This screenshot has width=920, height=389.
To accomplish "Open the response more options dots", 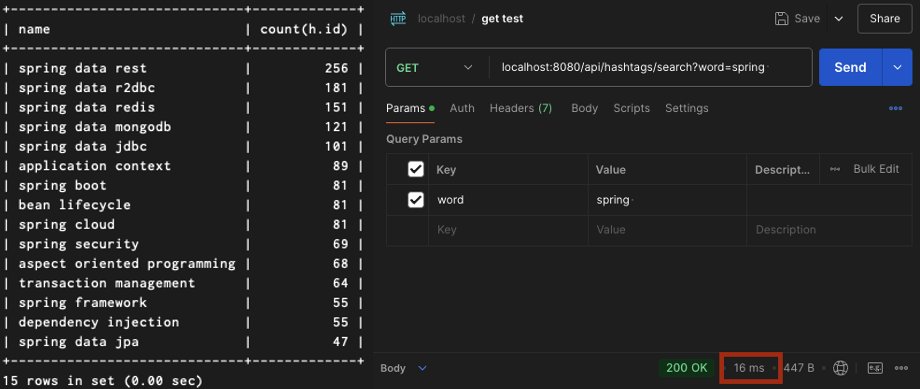I will [901, 368].
